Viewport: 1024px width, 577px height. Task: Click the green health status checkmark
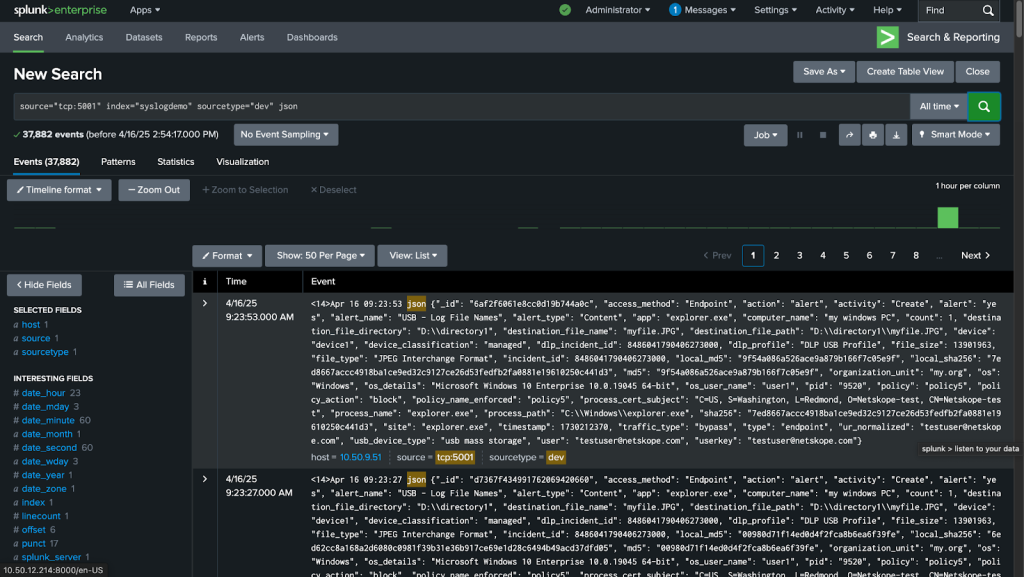565,10
